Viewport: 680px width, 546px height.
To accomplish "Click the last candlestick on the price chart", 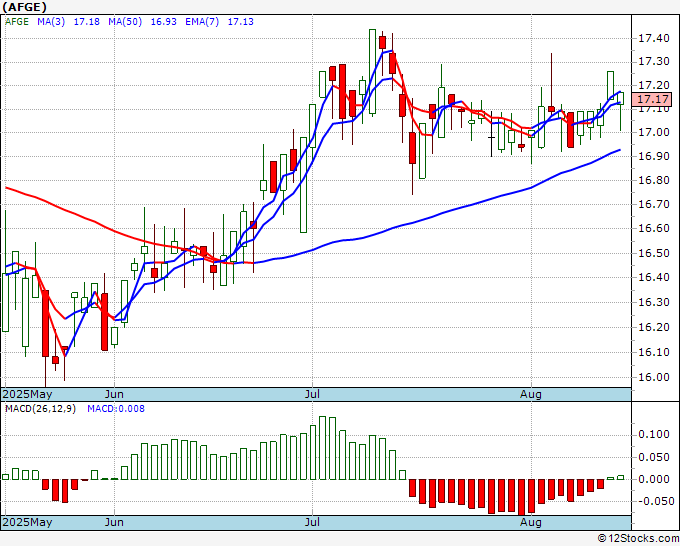I will pos(621,111).
